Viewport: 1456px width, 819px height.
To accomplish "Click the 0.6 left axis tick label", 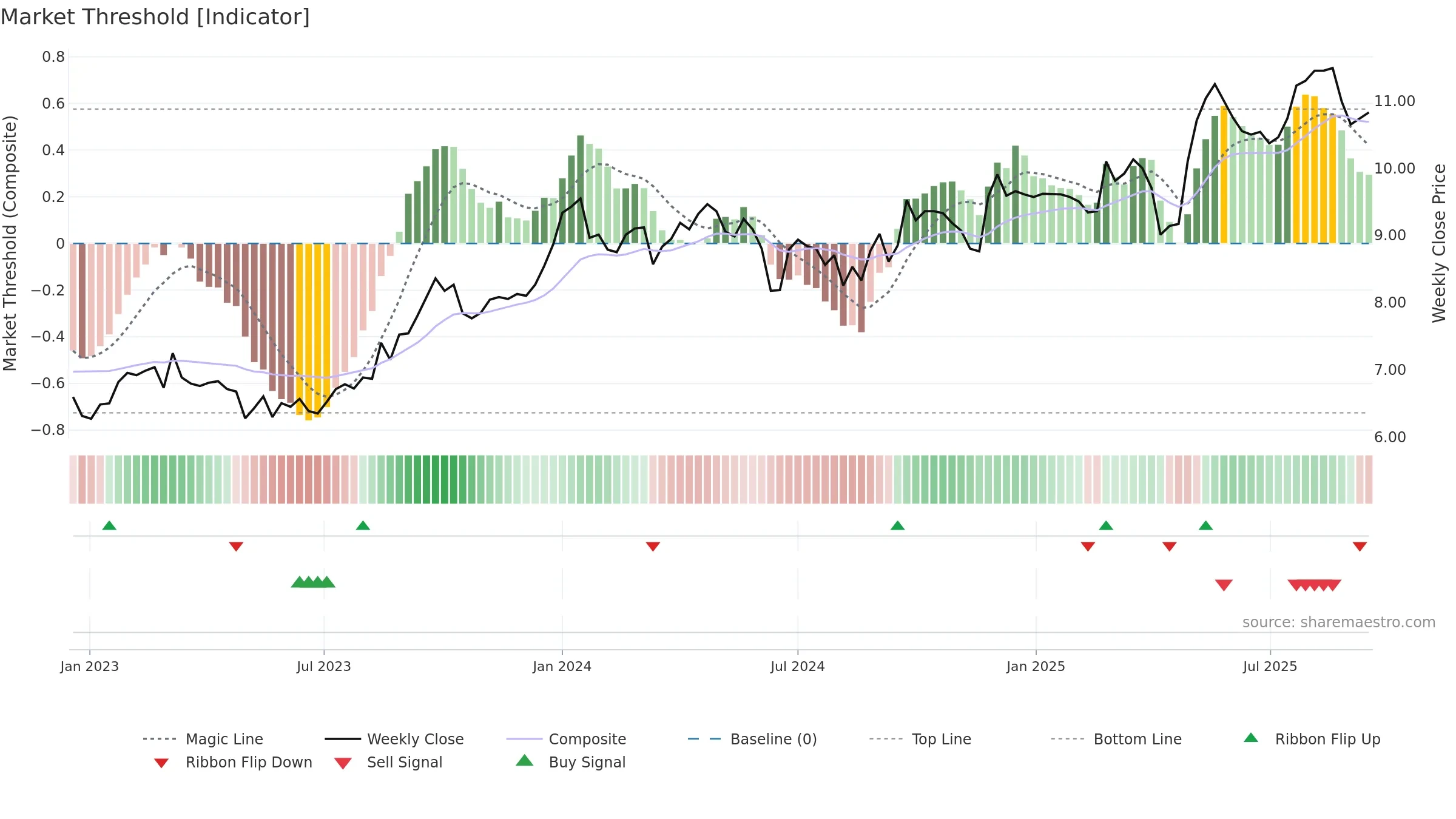I will click(x=53, y=104).
